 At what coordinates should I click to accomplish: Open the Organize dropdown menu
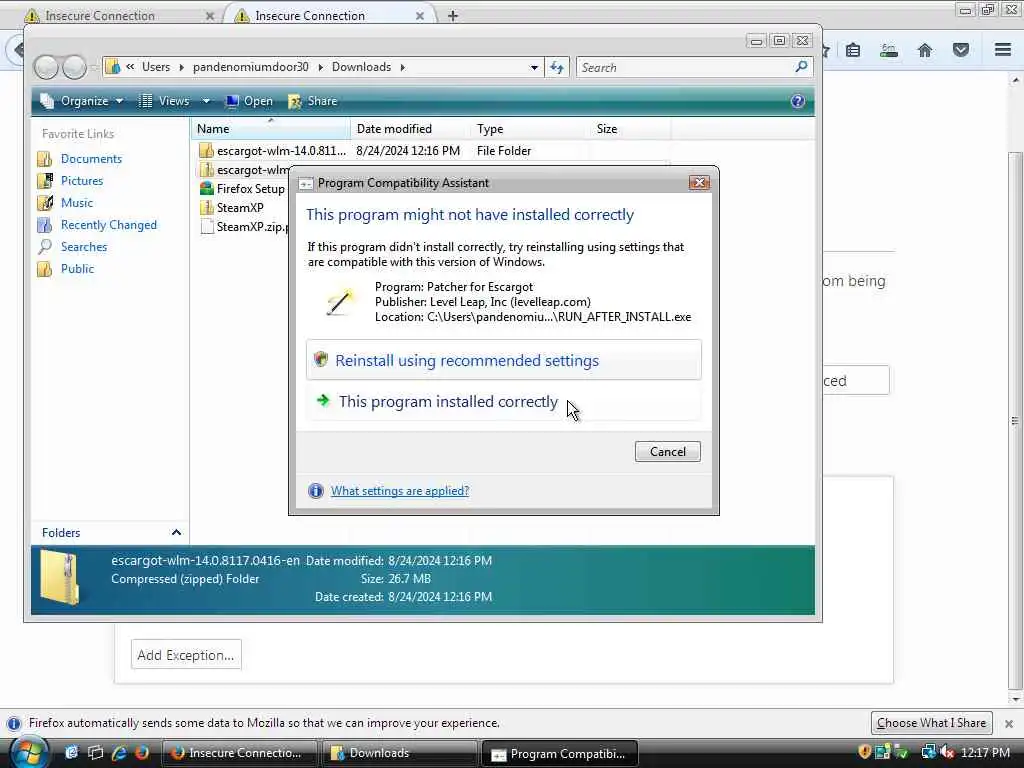(x=82, y=101)
